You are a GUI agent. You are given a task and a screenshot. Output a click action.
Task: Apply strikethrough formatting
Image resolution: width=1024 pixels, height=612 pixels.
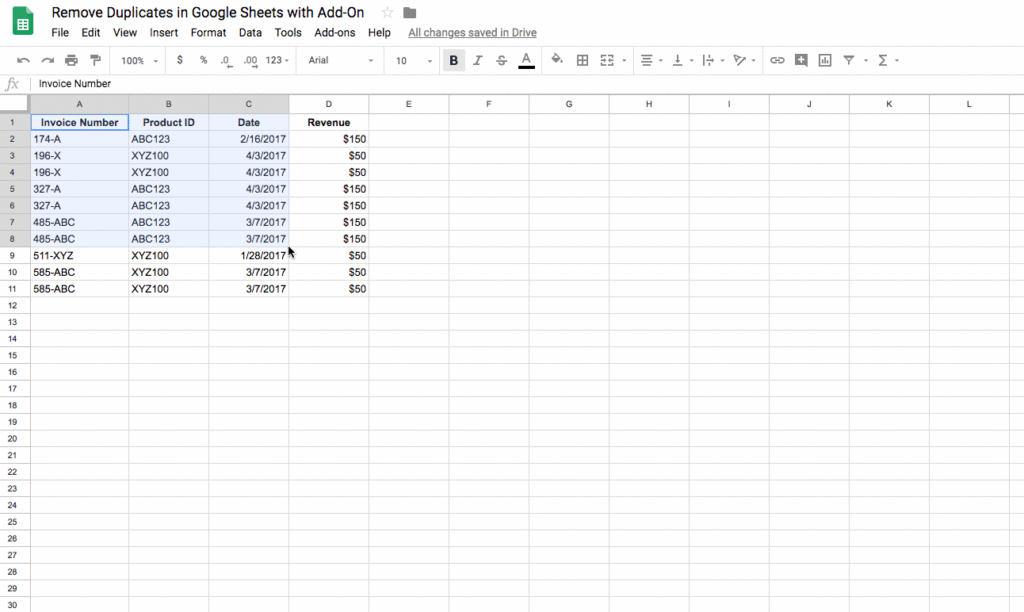click(501, 60)
